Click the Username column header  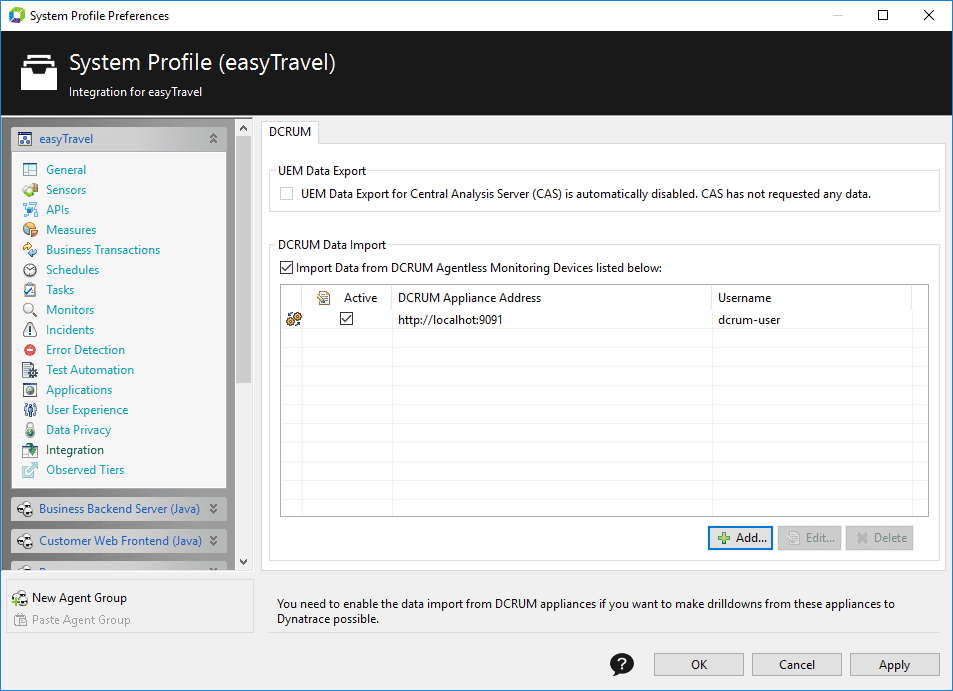(812, 298)
